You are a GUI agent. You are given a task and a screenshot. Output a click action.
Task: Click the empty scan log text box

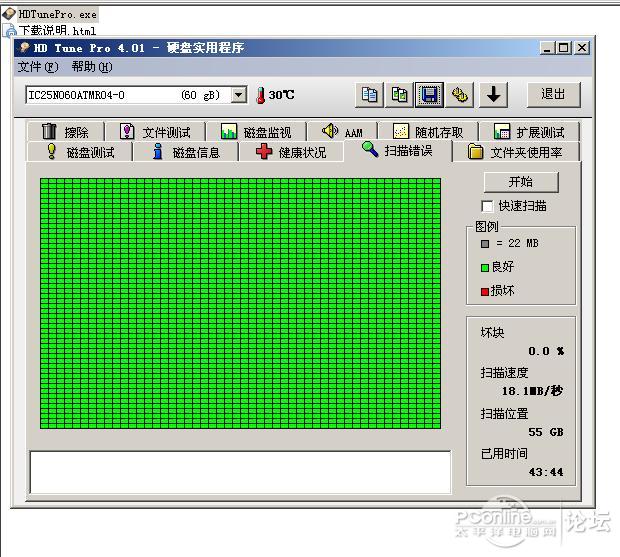(x=240, y=472)
